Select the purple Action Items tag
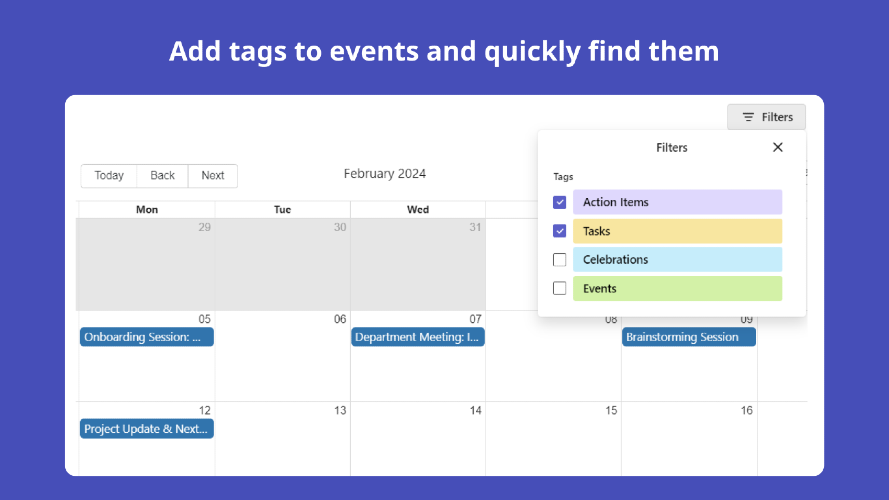 click(678, 202)
